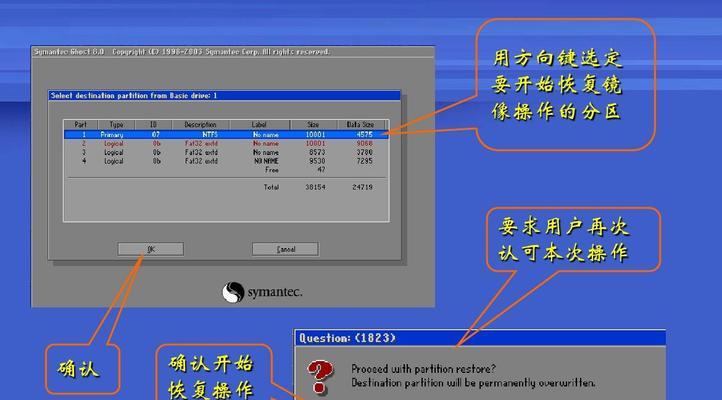The height and width of the screenshot is (400, 722).
Task: Click the Part column header
Action: tap(81, 125)
